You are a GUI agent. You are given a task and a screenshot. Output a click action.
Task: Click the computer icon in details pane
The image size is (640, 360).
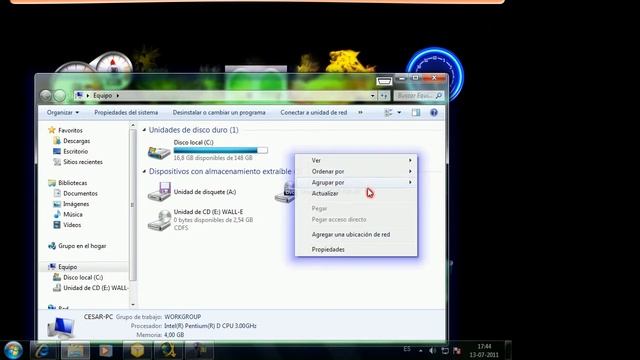61,327
